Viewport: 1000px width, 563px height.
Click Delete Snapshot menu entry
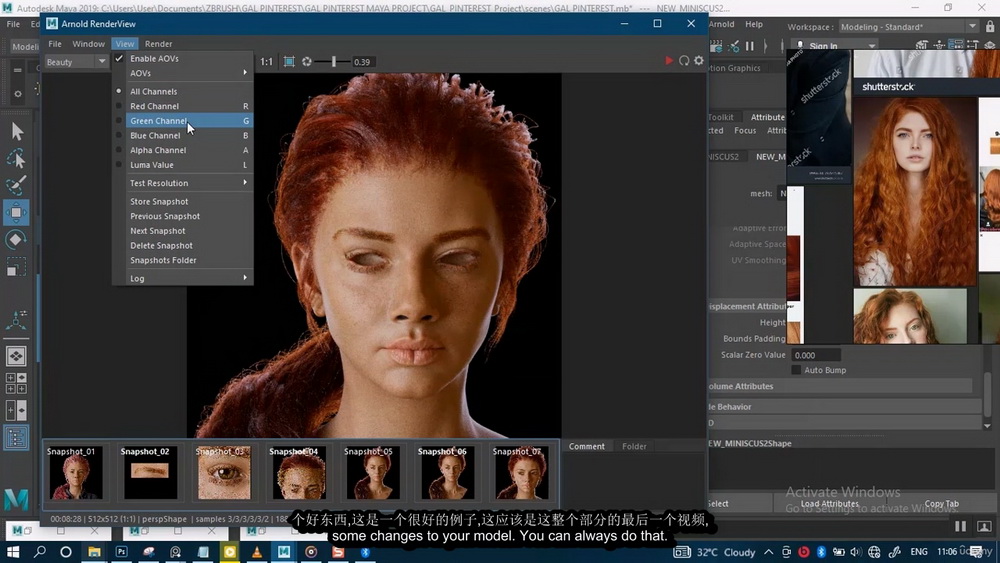coord(182,245)
